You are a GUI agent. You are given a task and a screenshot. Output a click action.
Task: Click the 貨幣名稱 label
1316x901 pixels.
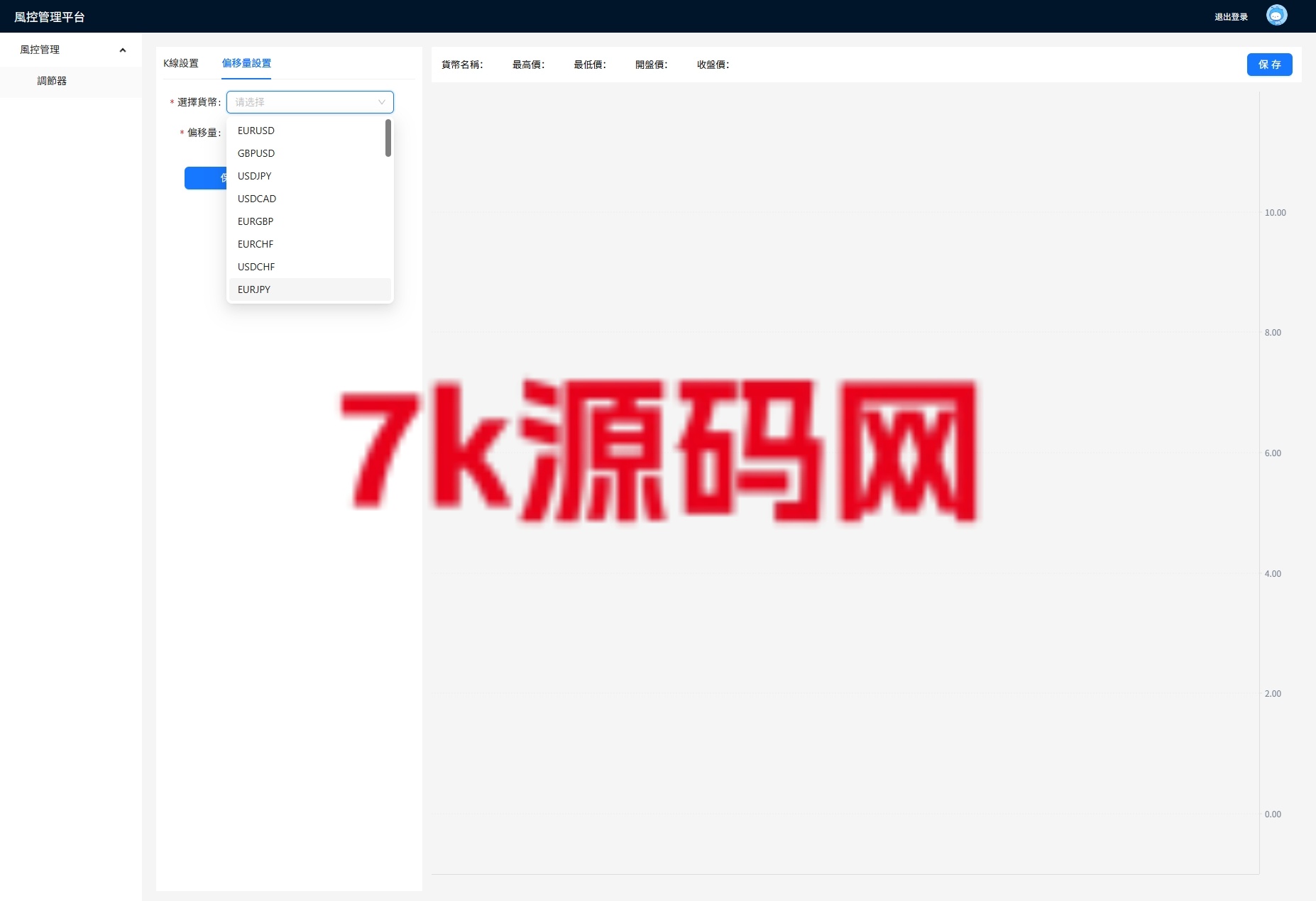[x=462, y=65]
